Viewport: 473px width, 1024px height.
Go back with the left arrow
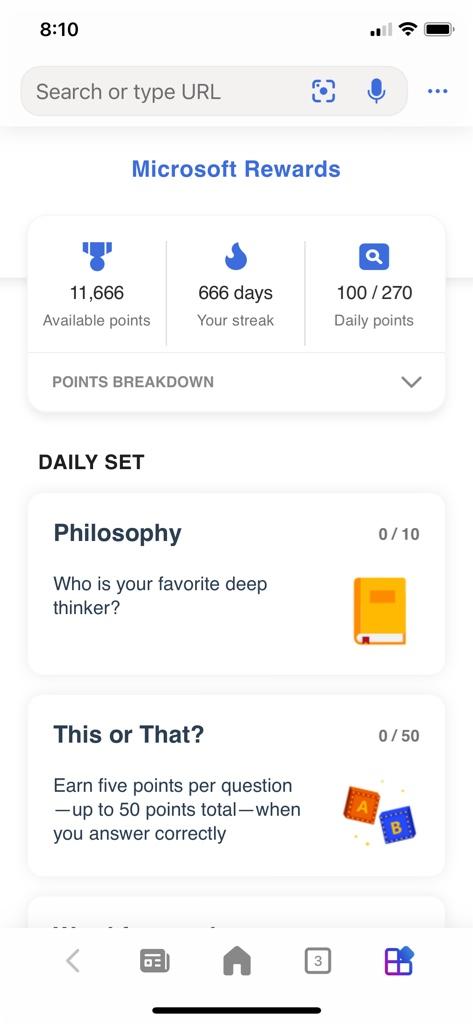[x=73, y=961]
